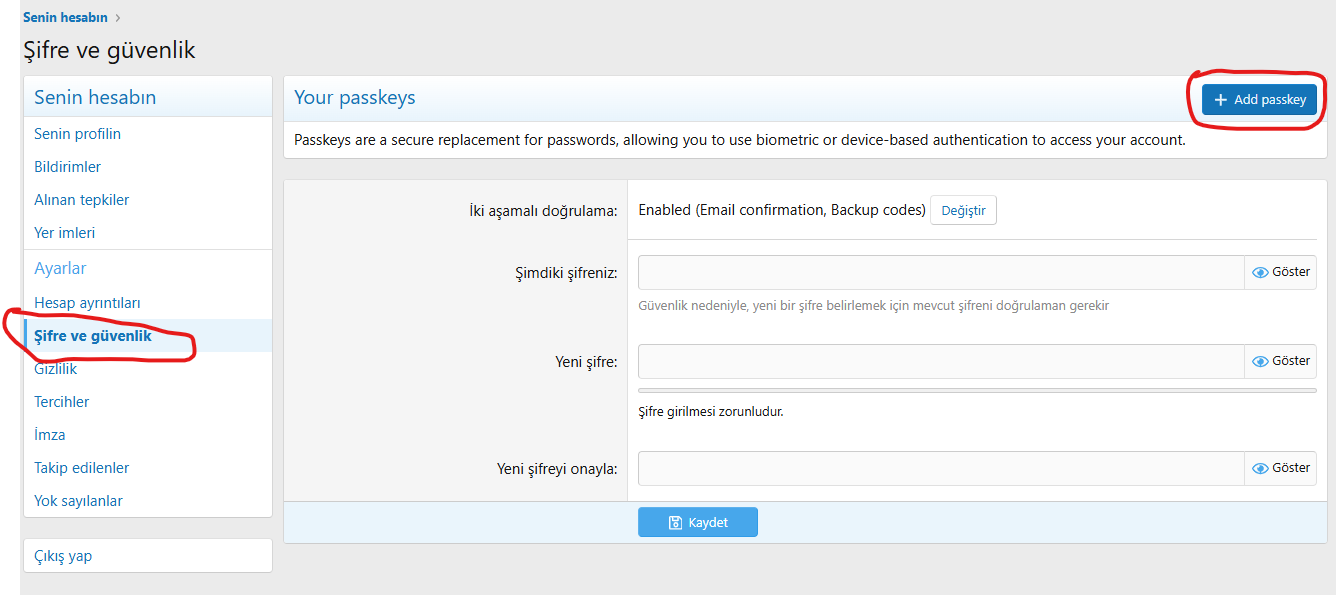The width and height of the screenshot is (1336, 595).
Task: Open Yer imleri in sidebar
Action: tap(65, 233)
